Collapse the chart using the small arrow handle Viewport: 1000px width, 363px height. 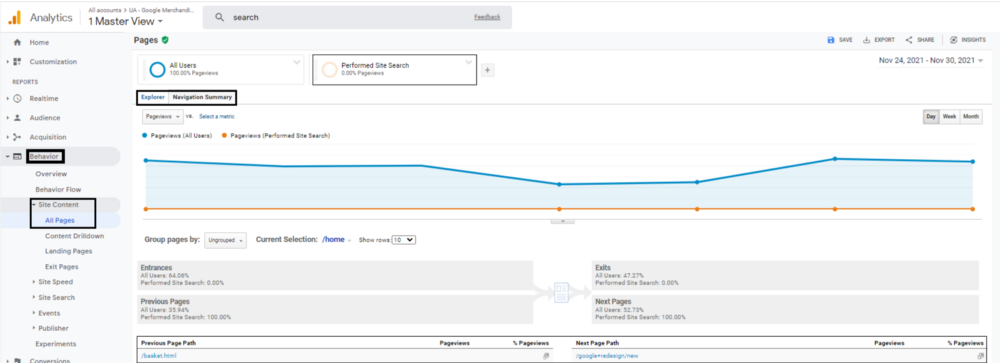coord(562,221)
